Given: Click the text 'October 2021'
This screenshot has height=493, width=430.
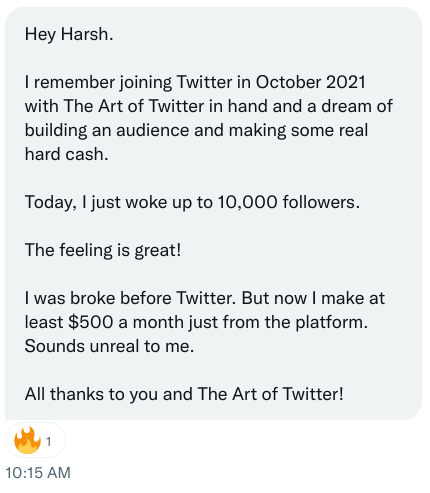Looking at the screenshot, I should [310, 82].
